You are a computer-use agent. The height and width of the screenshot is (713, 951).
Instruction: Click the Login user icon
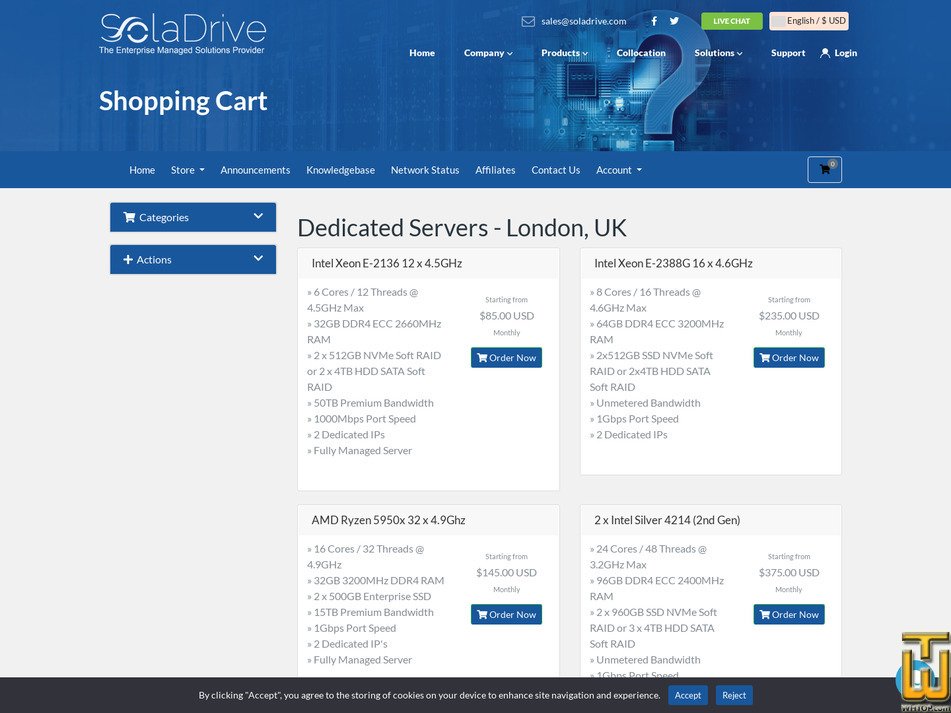(x=825, y=53)
